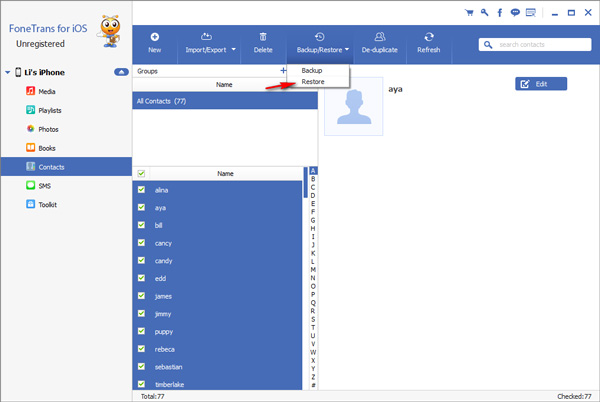Click the contact list scrollbar thumb

coord(305,182)
